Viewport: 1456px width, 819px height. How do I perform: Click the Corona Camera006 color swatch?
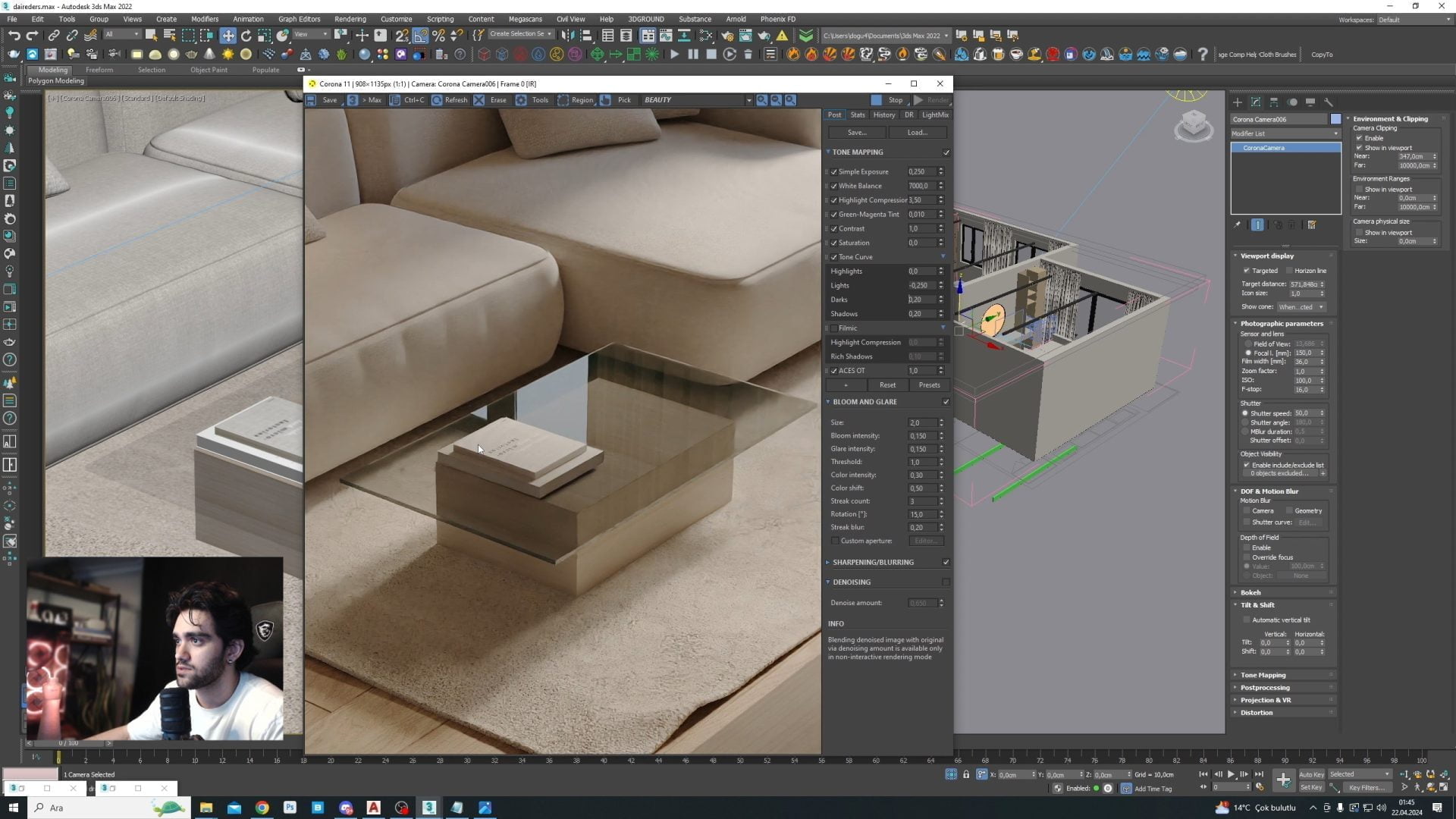pos(1335,119)
